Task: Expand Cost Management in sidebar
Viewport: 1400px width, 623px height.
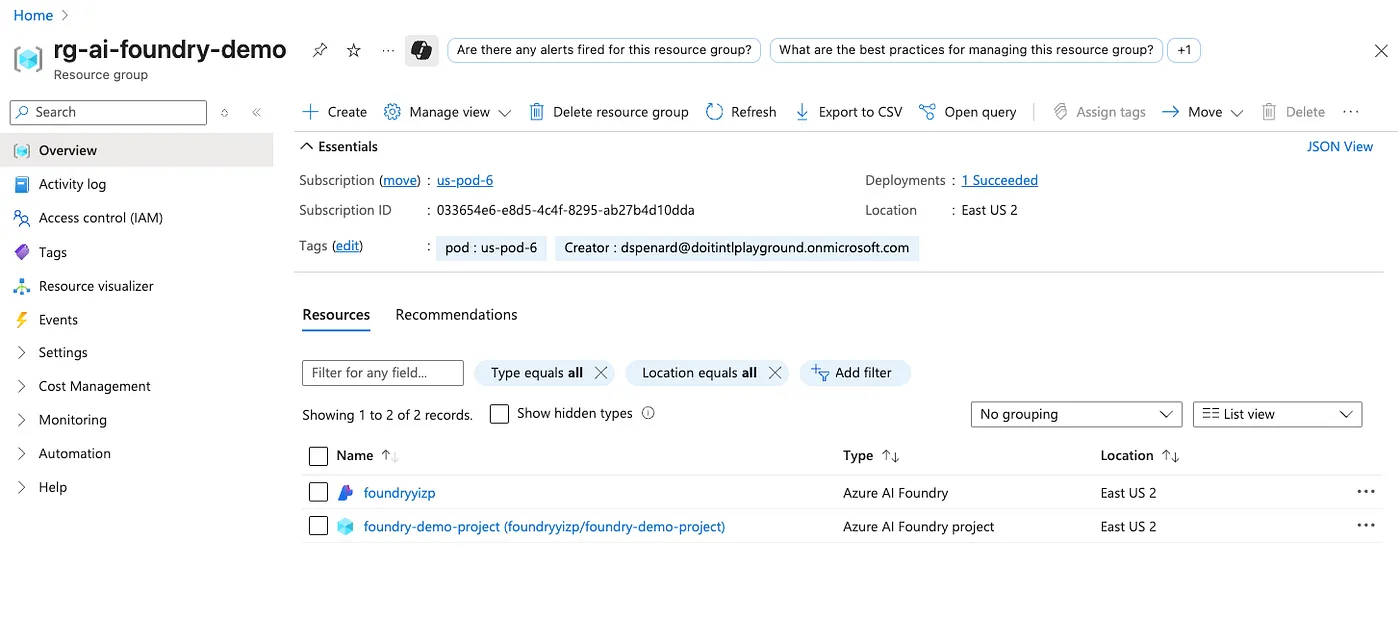Action: point(94,386)
